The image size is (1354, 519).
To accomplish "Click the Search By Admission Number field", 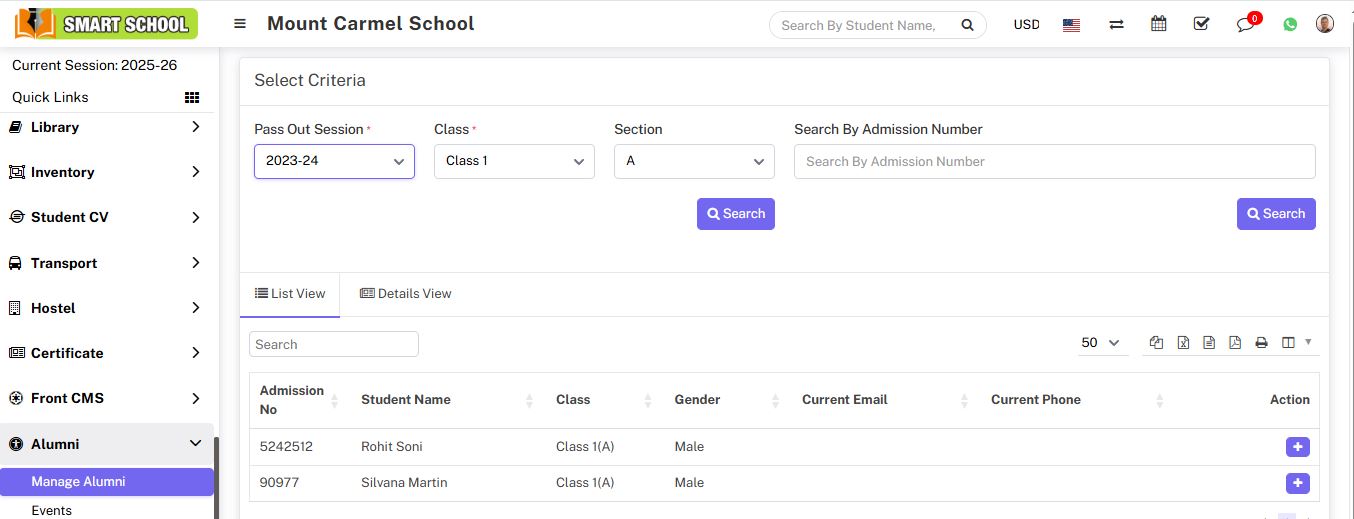I will coord(1054,161).
